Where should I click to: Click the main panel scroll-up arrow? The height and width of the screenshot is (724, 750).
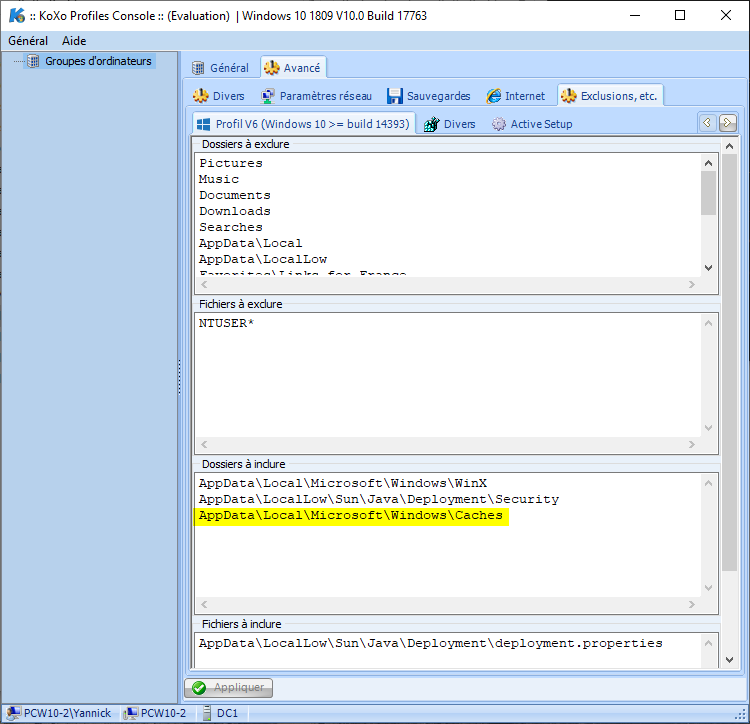coord(729,146)
